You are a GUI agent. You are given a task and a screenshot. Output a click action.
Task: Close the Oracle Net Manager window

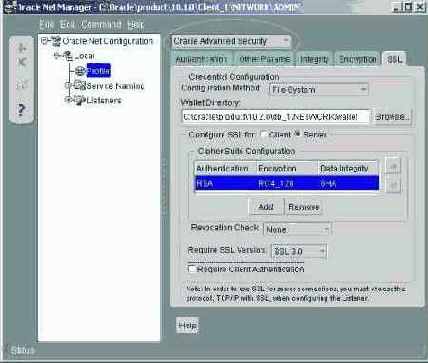[x=420, y=7]
